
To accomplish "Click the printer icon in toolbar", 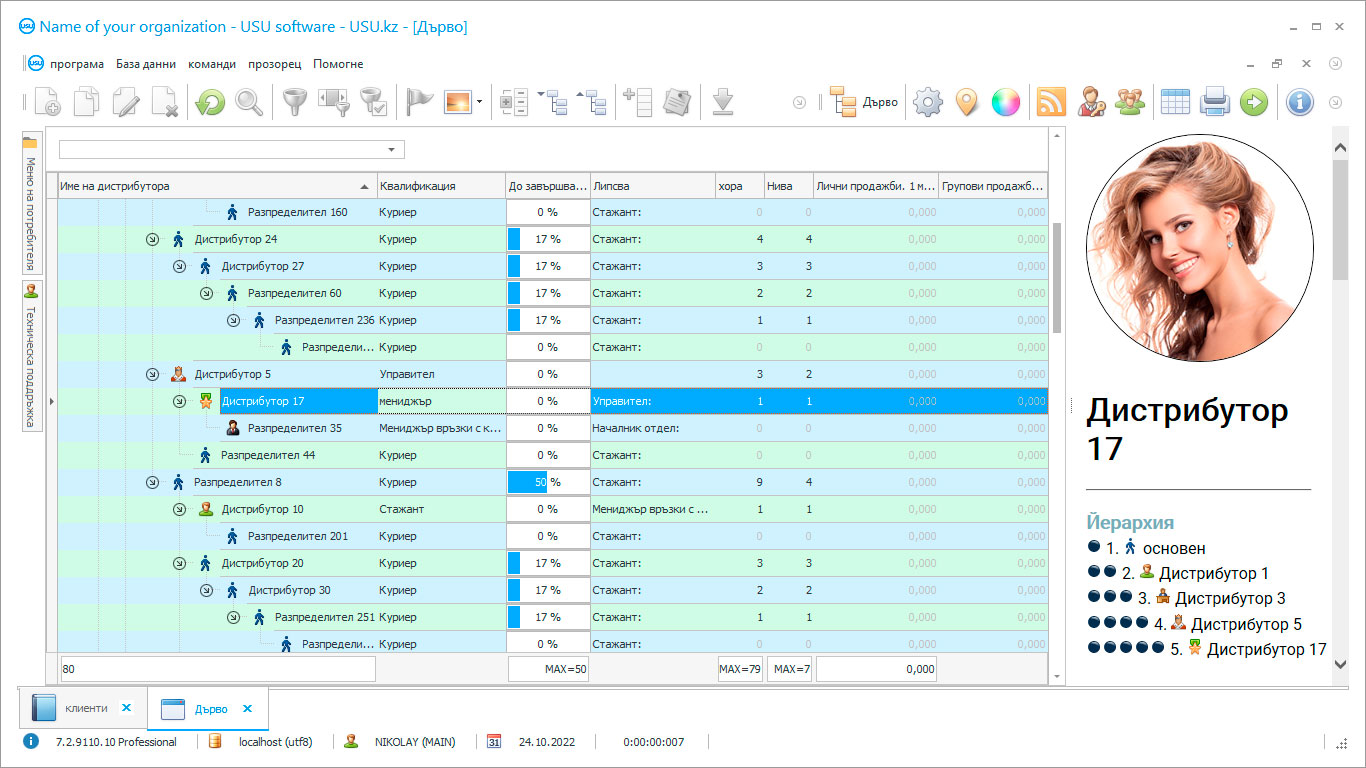I will coord(1214,102).
